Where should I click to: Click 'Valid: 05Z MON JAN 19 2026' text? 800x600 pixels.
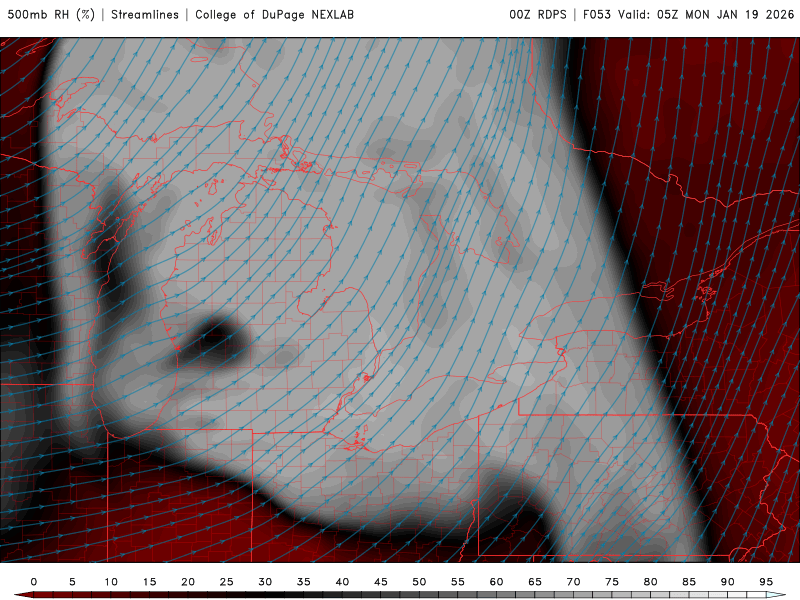(x=706, y=15)
